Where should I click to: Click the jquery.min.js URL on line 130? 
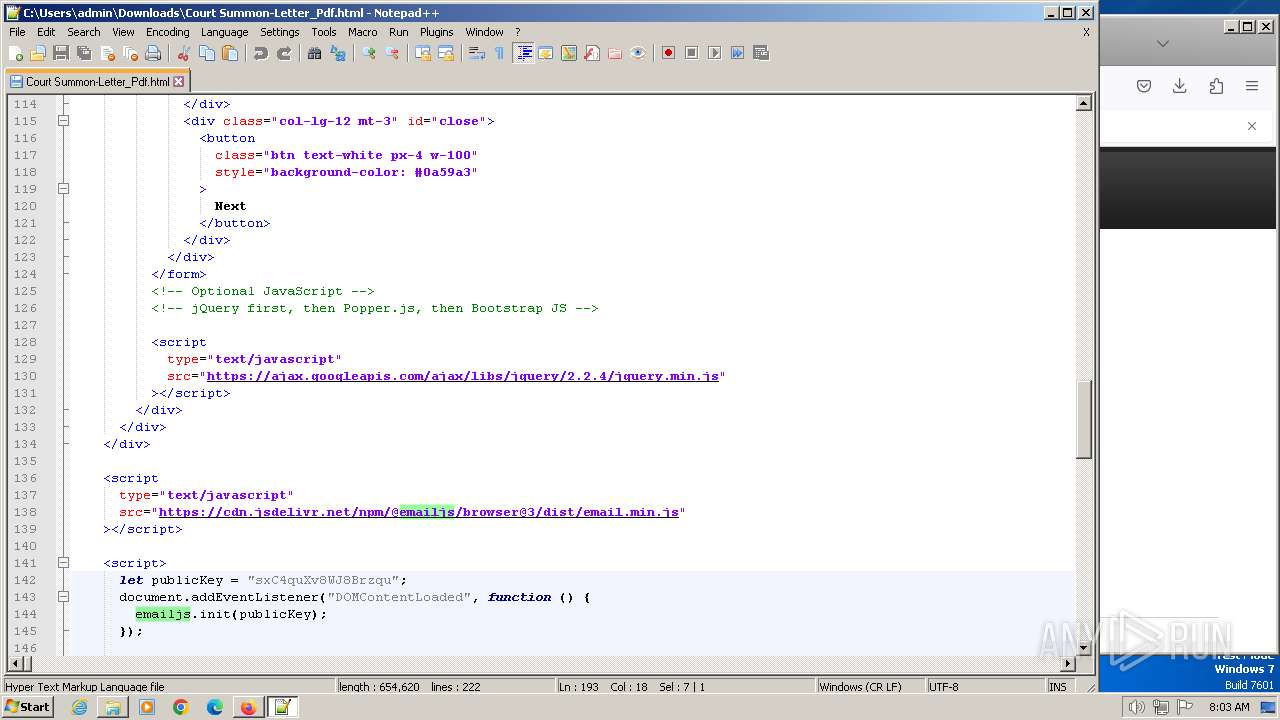click(463, 376)
